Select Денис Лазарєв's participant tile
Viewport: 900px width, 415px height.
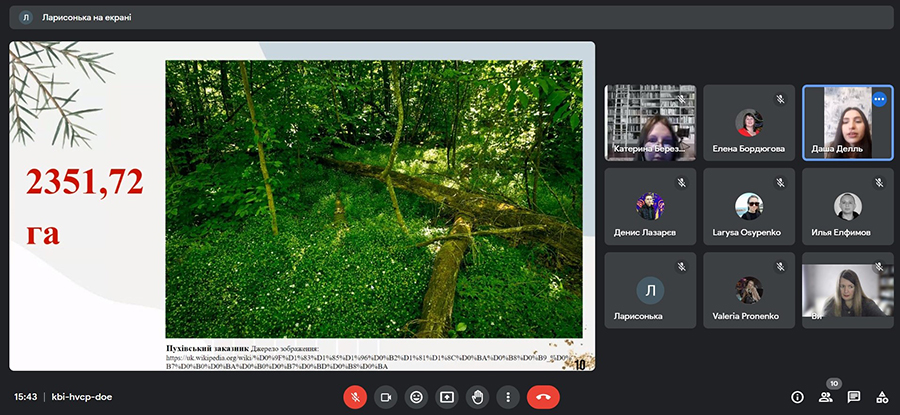tap(650, 206)
